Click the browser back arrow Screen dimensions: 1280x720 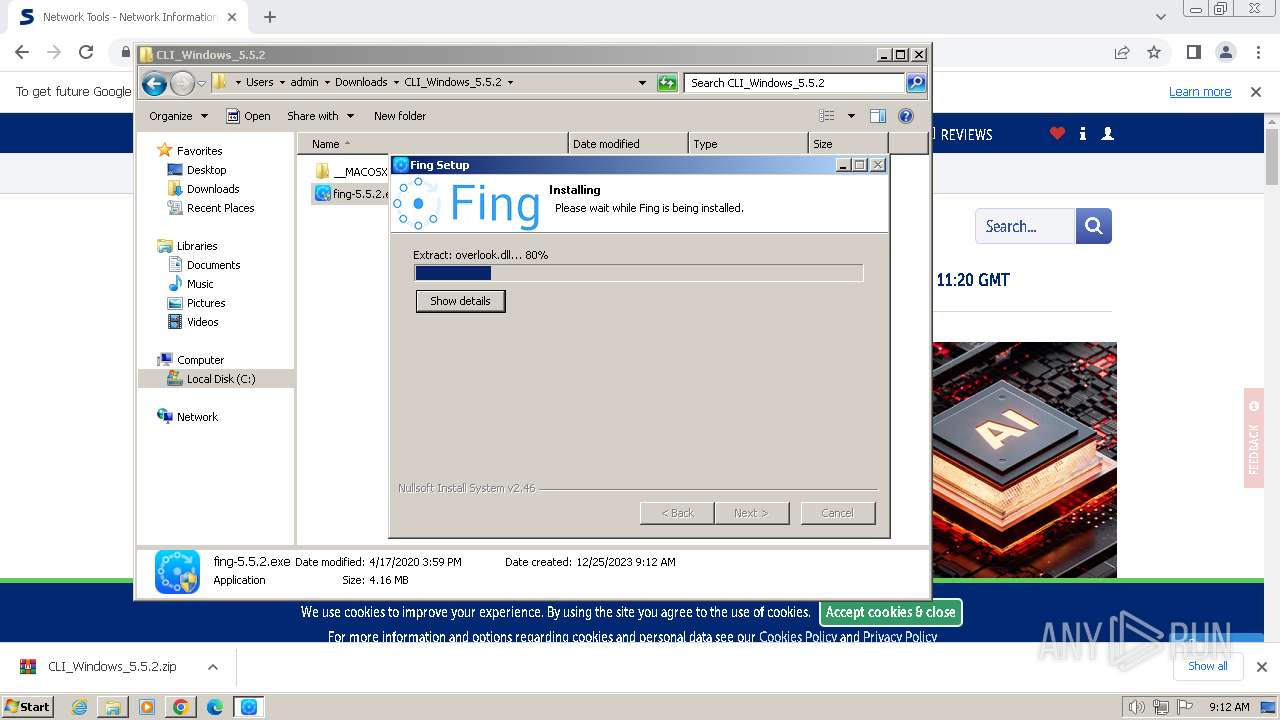(x=22, y=52)
